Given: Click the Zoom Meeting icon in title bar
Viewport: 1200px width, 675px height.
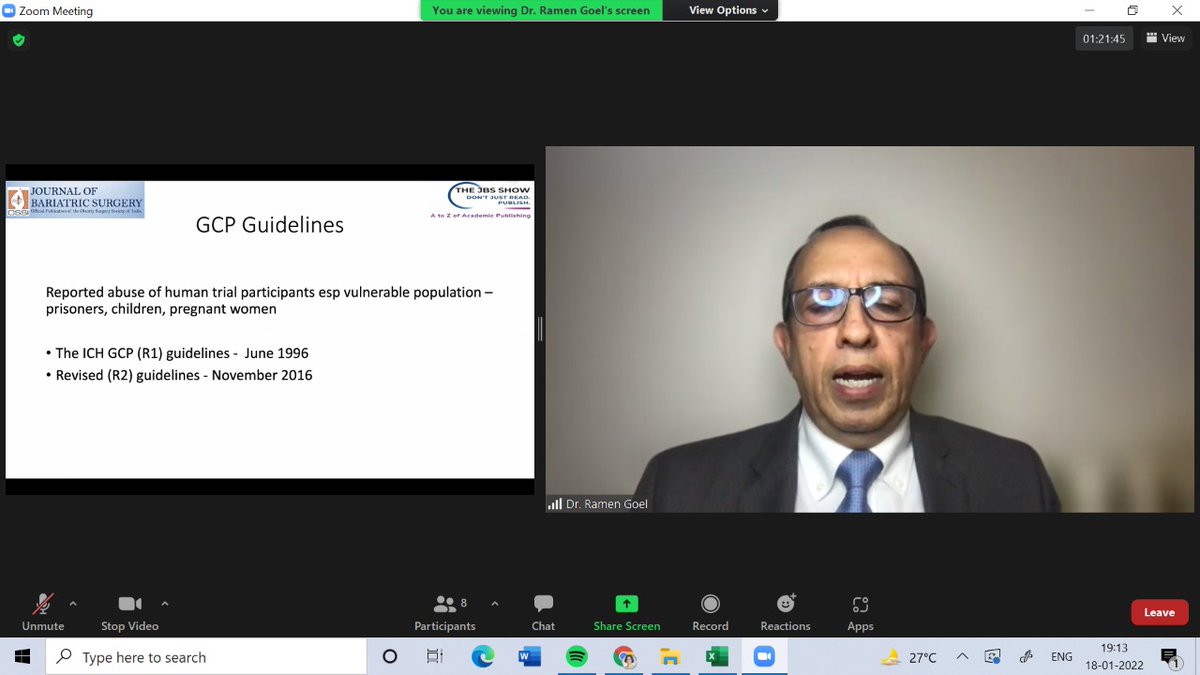Looking at the screenshot, I should pyautogui.click(x=9, y=11).
